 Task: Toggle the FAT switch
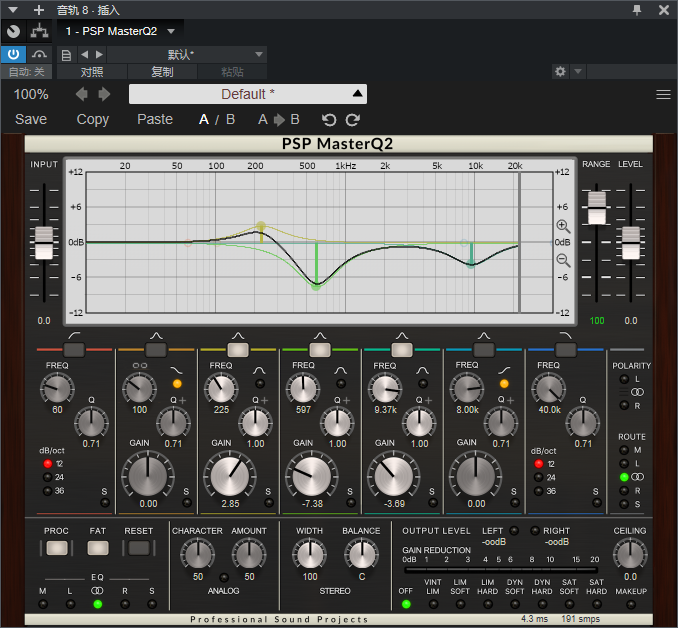point(98,548)
